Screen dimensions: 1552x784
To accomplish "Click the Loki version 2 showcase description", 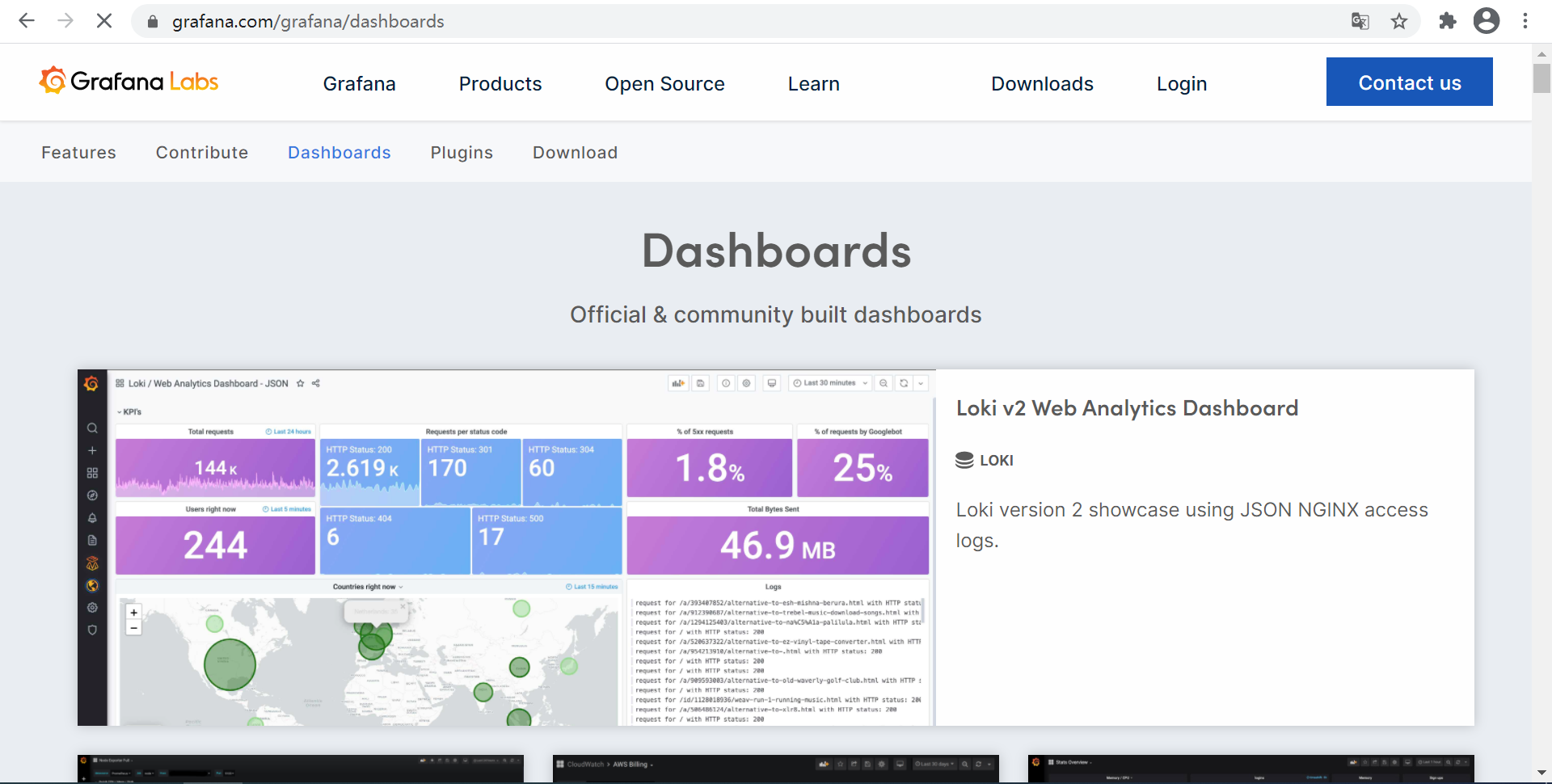I will 1191,525.
